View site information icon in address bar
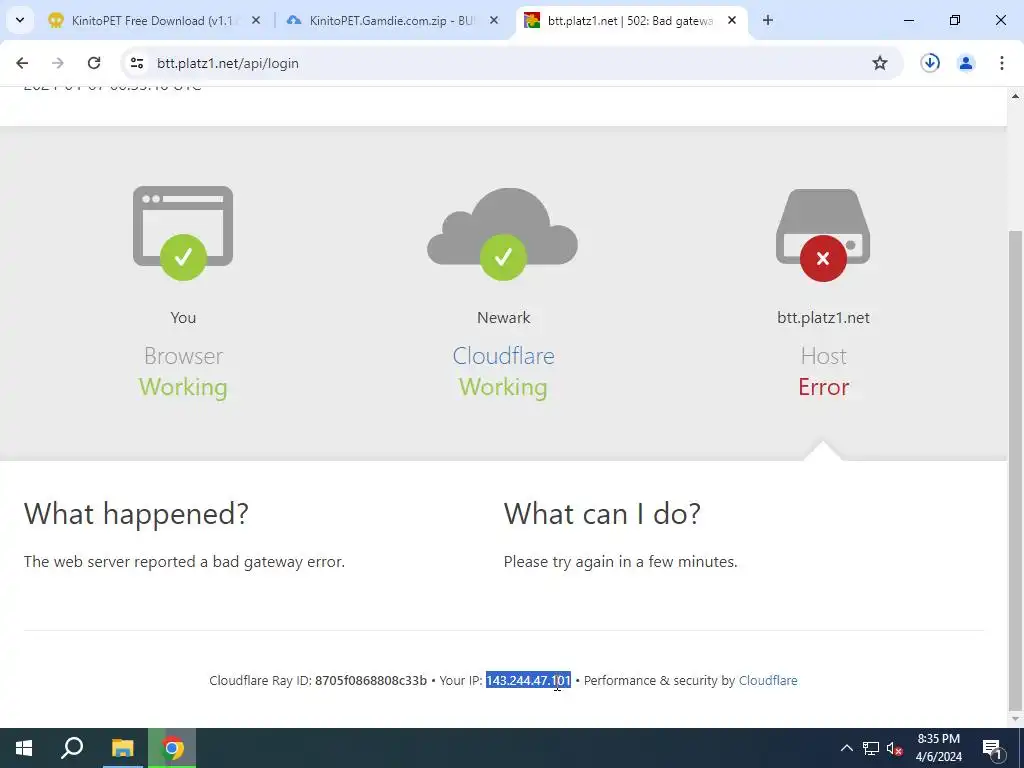The width and height of the screenshot is (1024, 768). [x=136, y=63]
